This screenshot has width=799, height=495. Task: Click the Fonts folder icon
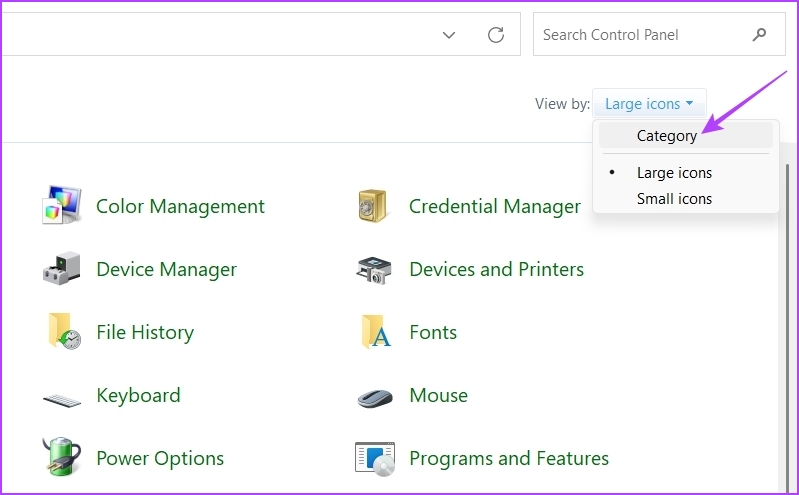pyautogui.click(x=375, y=332)
